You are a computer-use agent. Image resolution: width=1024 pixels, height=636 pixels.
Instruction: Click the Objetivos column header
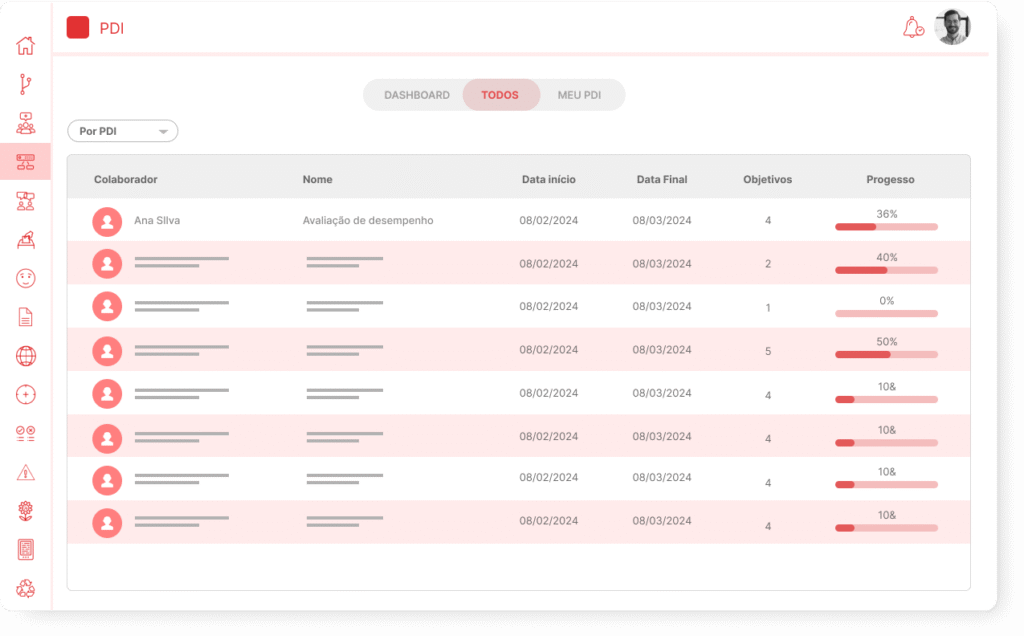[x=767, y=179]
